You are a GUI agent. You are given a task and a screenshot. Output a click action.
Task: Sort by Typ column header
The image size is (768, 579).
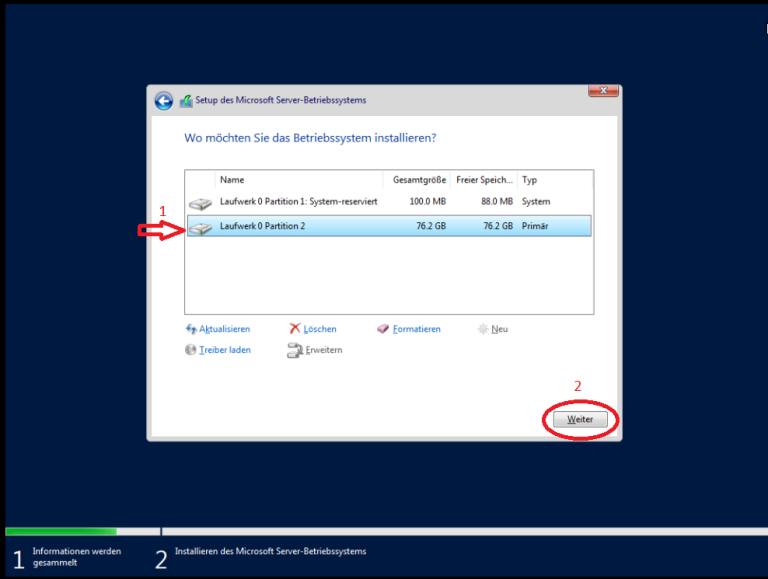[555, 180]
